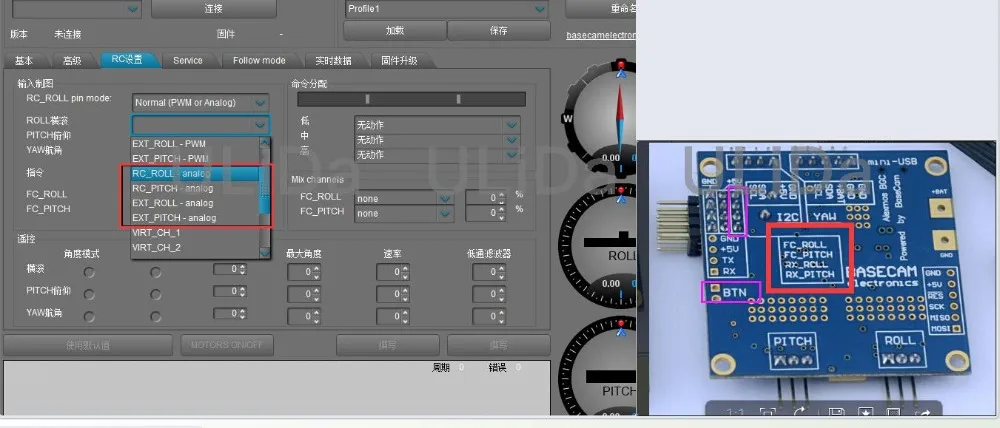This screenshot has width=1000, height=428.
Task: Click the 命令分配 range slider bar
Action: 411,99
